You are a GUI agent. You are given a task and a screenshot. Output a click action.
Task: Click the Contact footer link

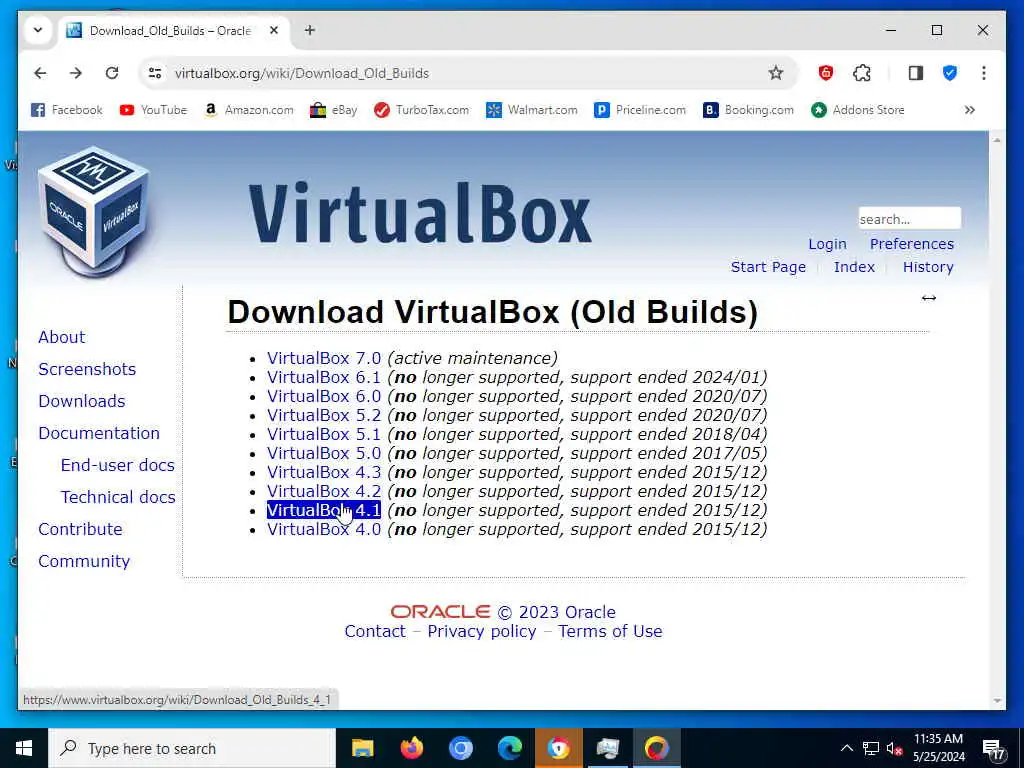[x=375, y=632]
